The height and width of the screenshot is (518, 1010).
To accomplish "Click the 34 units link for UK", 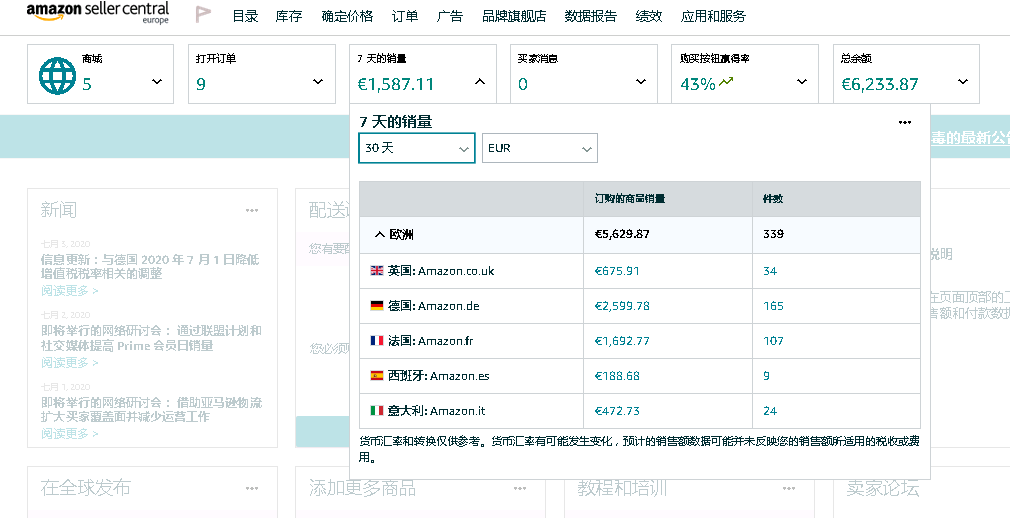I will (x=770, y=271).
